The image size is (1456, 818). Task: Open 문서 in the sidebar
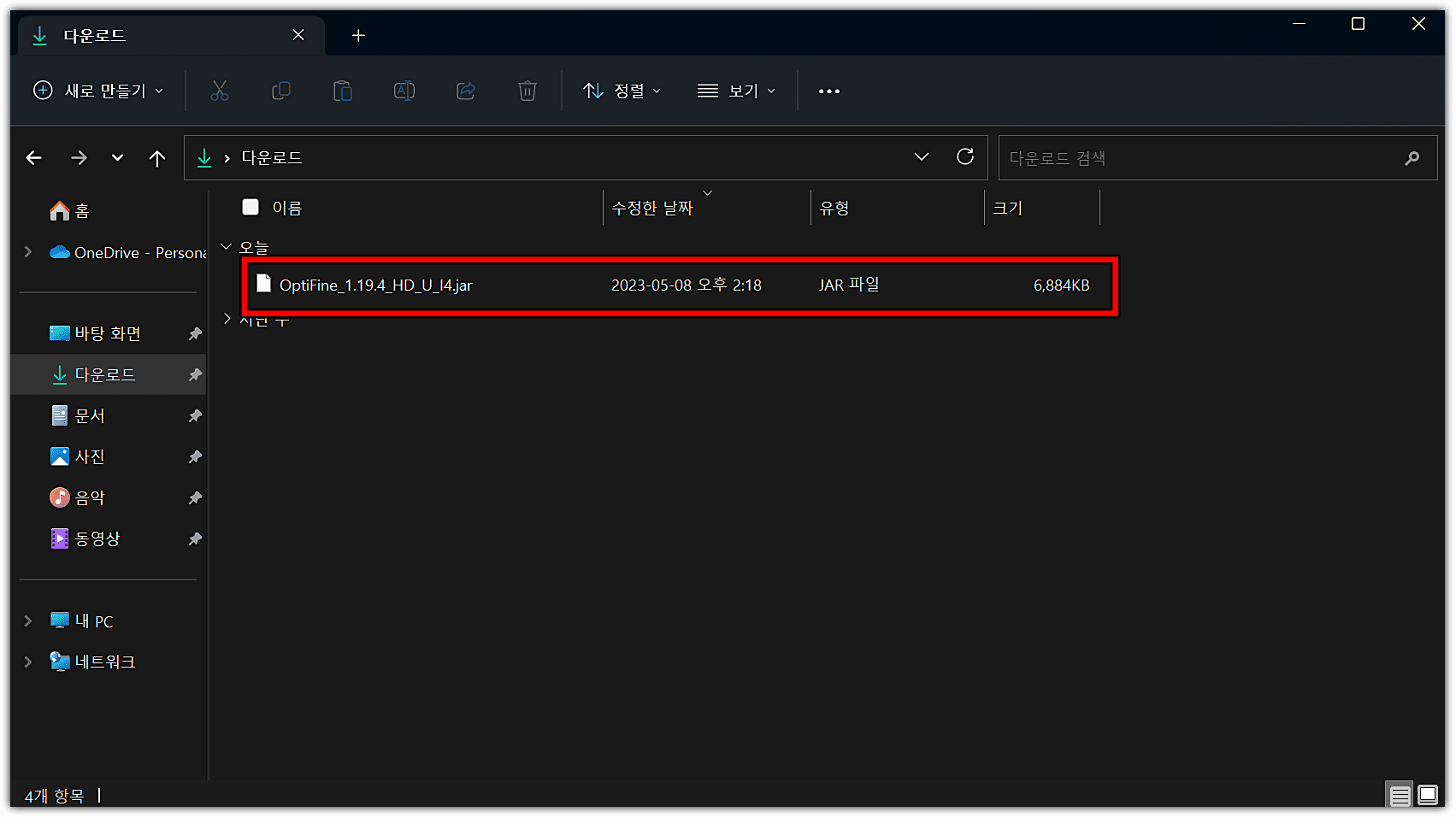tap(78, 415)
